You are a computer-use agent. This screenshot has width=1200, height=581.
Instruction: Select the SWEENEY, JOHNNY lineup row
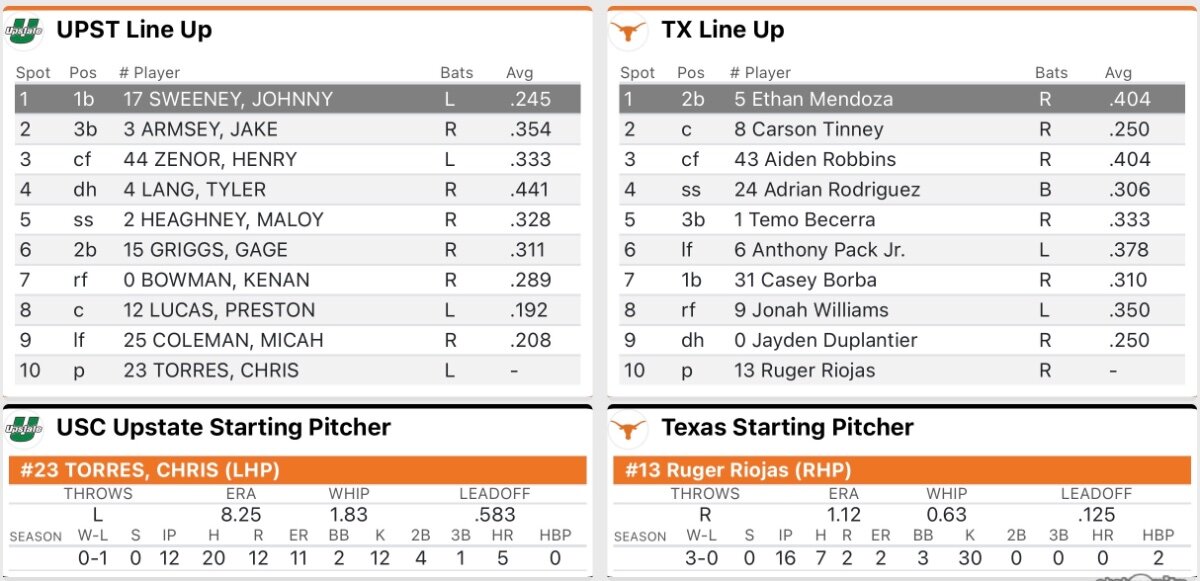(297, 99)
